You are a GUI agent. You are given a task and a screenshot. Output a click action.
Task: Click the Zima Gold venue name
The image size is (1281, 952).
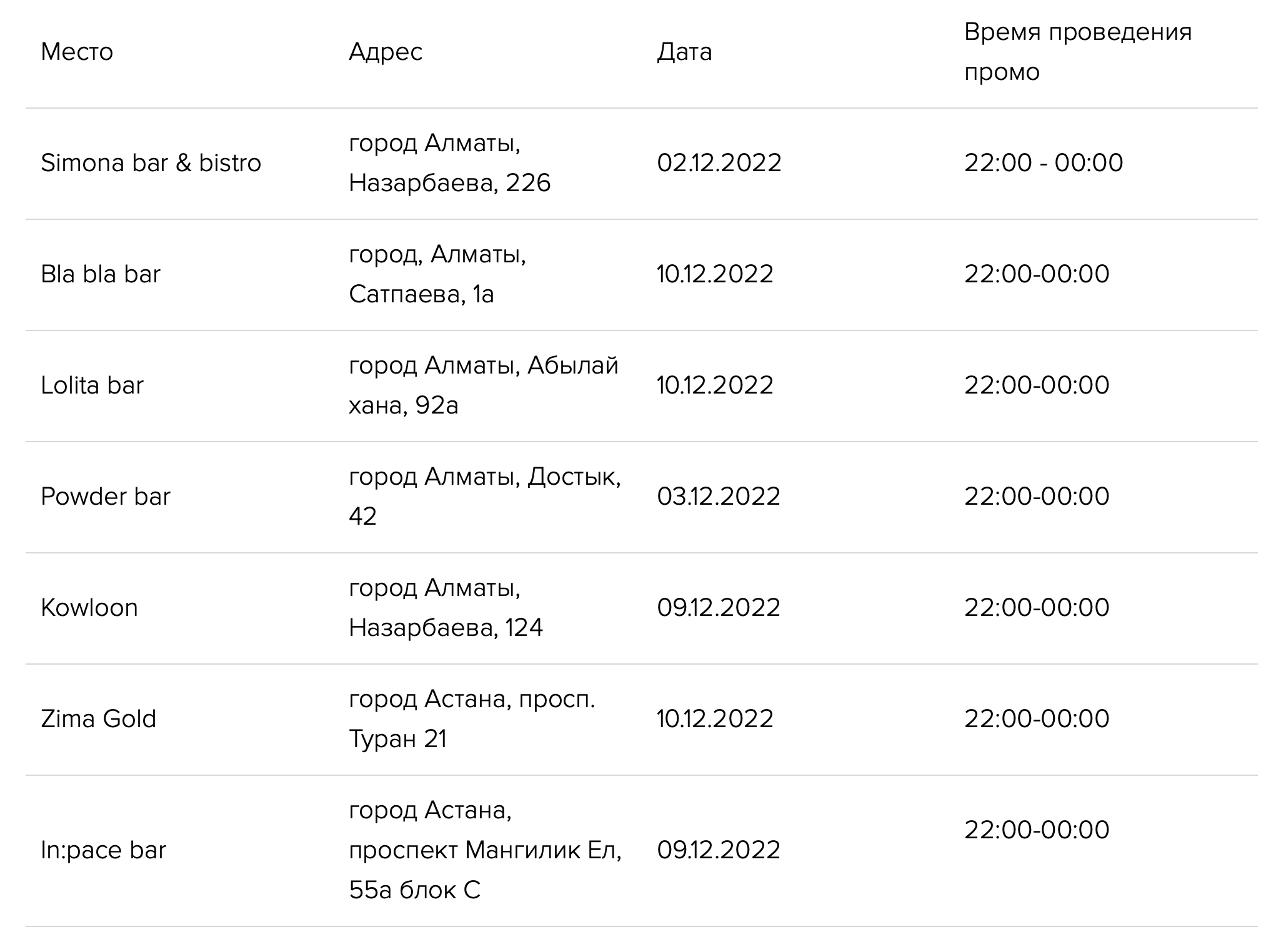[98, 719]
